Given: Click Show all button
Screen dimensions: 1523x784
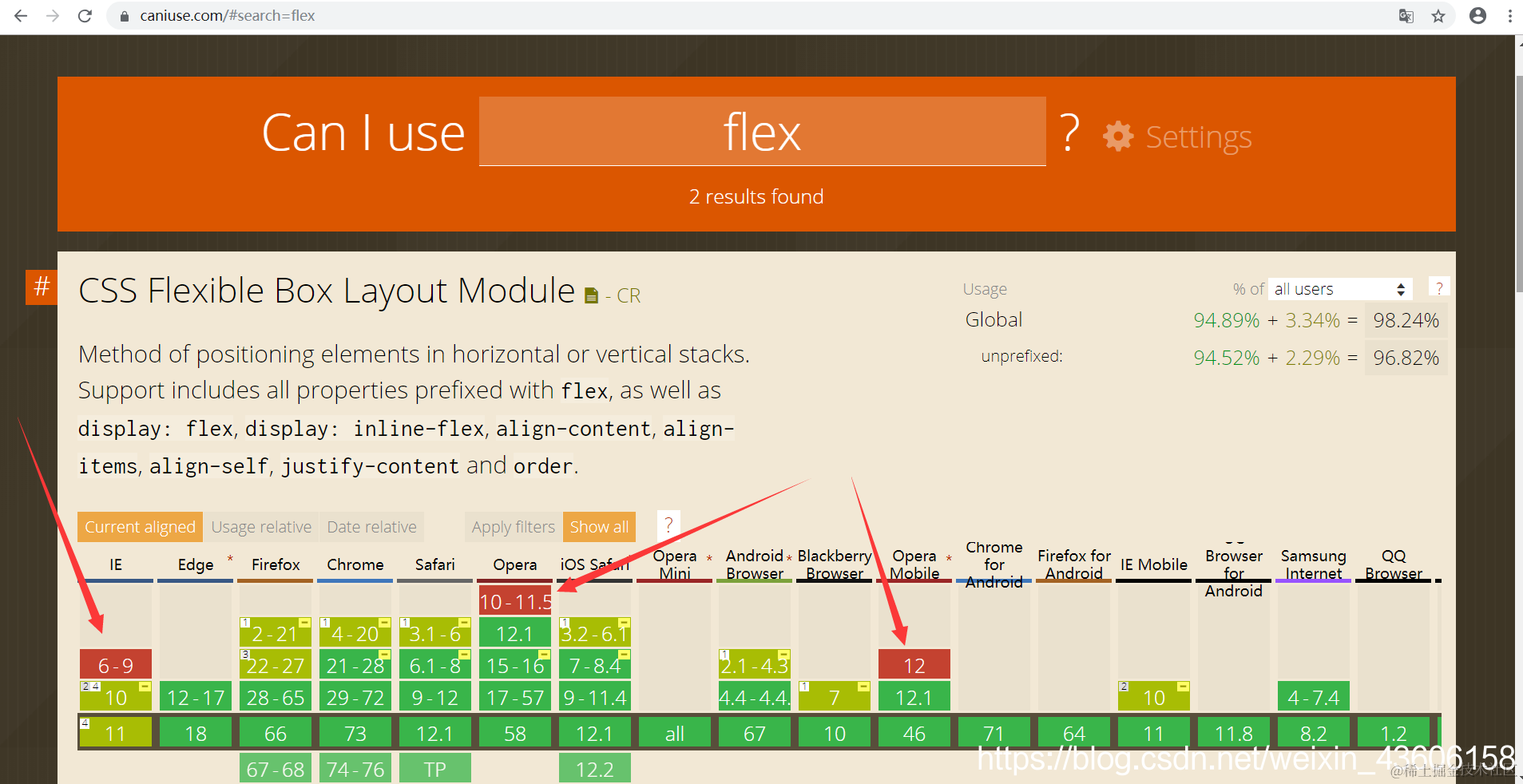Looking at the screenshot, I should tap(599, 527).
